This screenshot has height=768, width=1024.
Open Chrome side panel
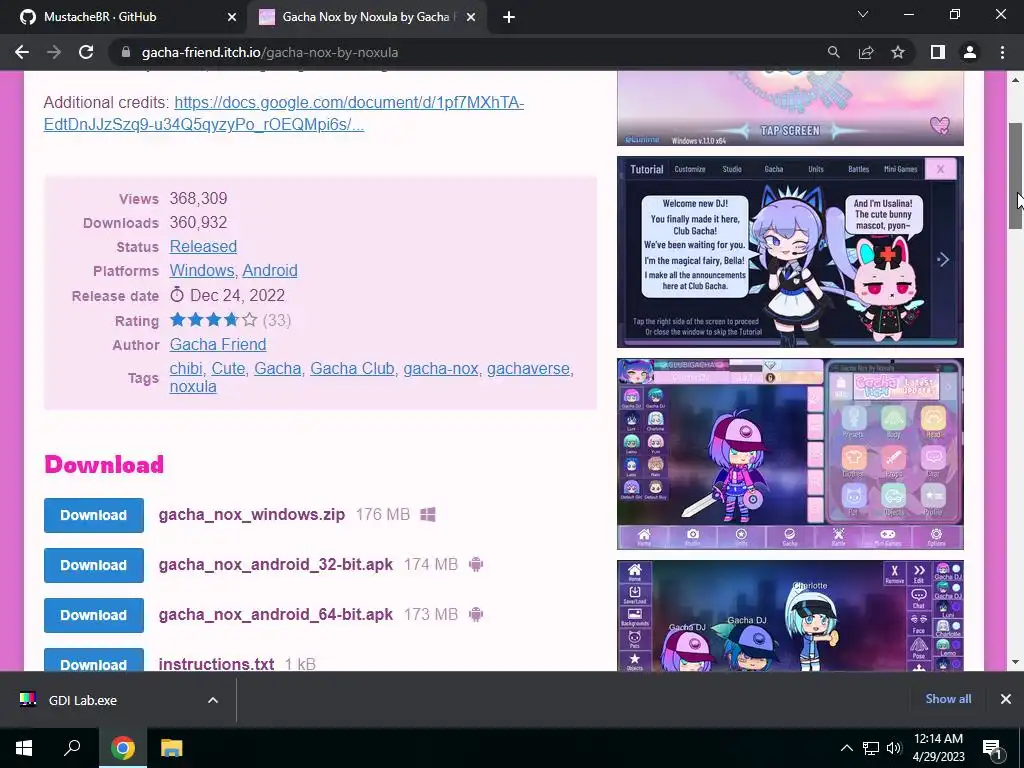(x=938, y=52)
